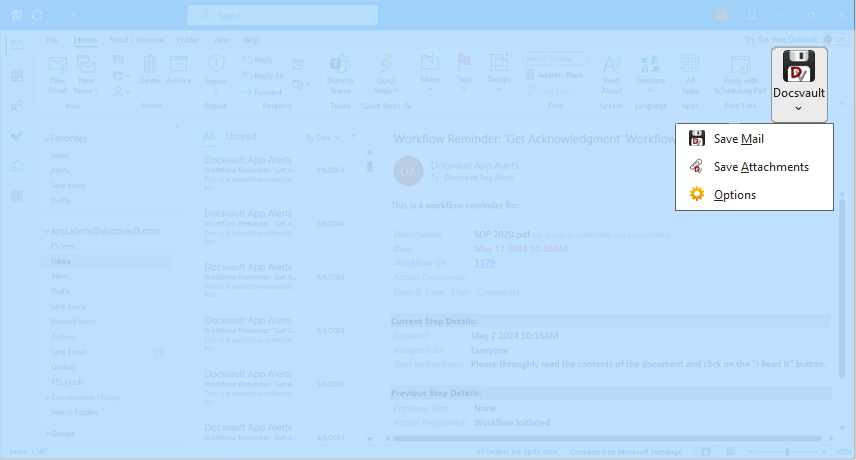Expand the Conversation History folder
Image resolution: width=856 pixels, height=460 pixels.
pos(46,397)
